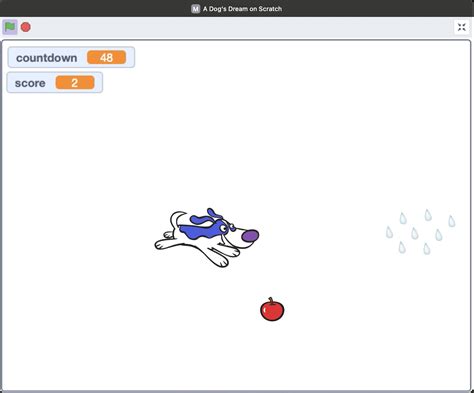Click the water droplets sprite
The height and width of the screenshot is (393, 474).
(x=420, y=232)
